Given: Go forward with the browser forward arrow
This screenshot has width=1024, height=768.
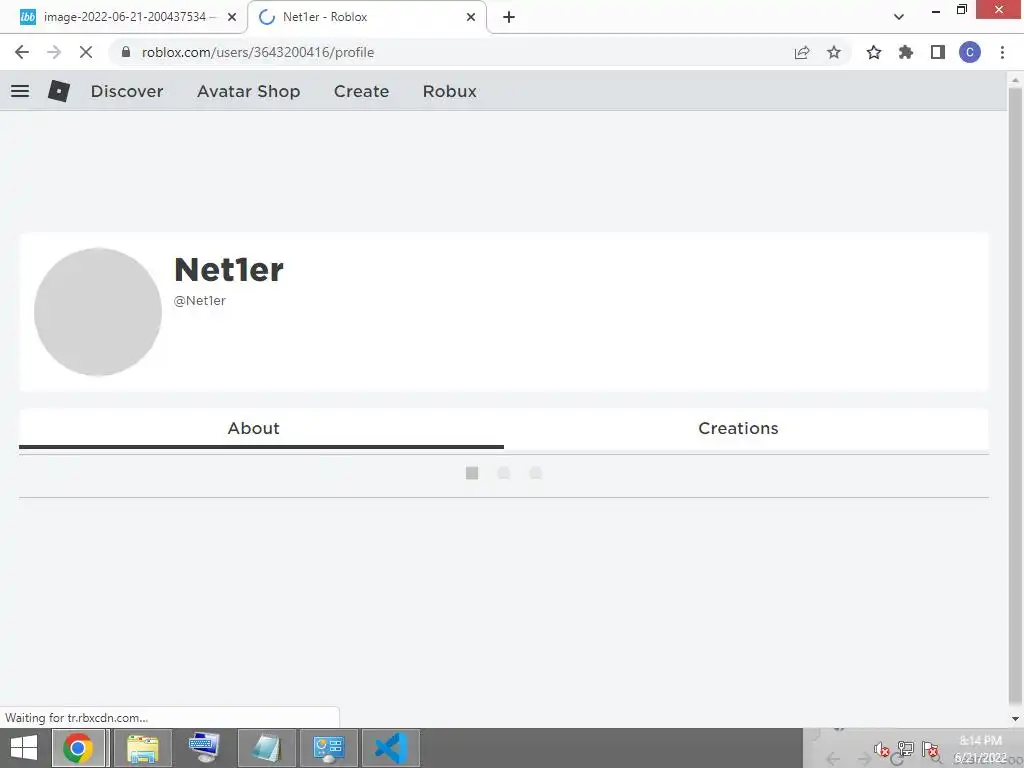Looking at the screenshot, I should pos(54,52).
